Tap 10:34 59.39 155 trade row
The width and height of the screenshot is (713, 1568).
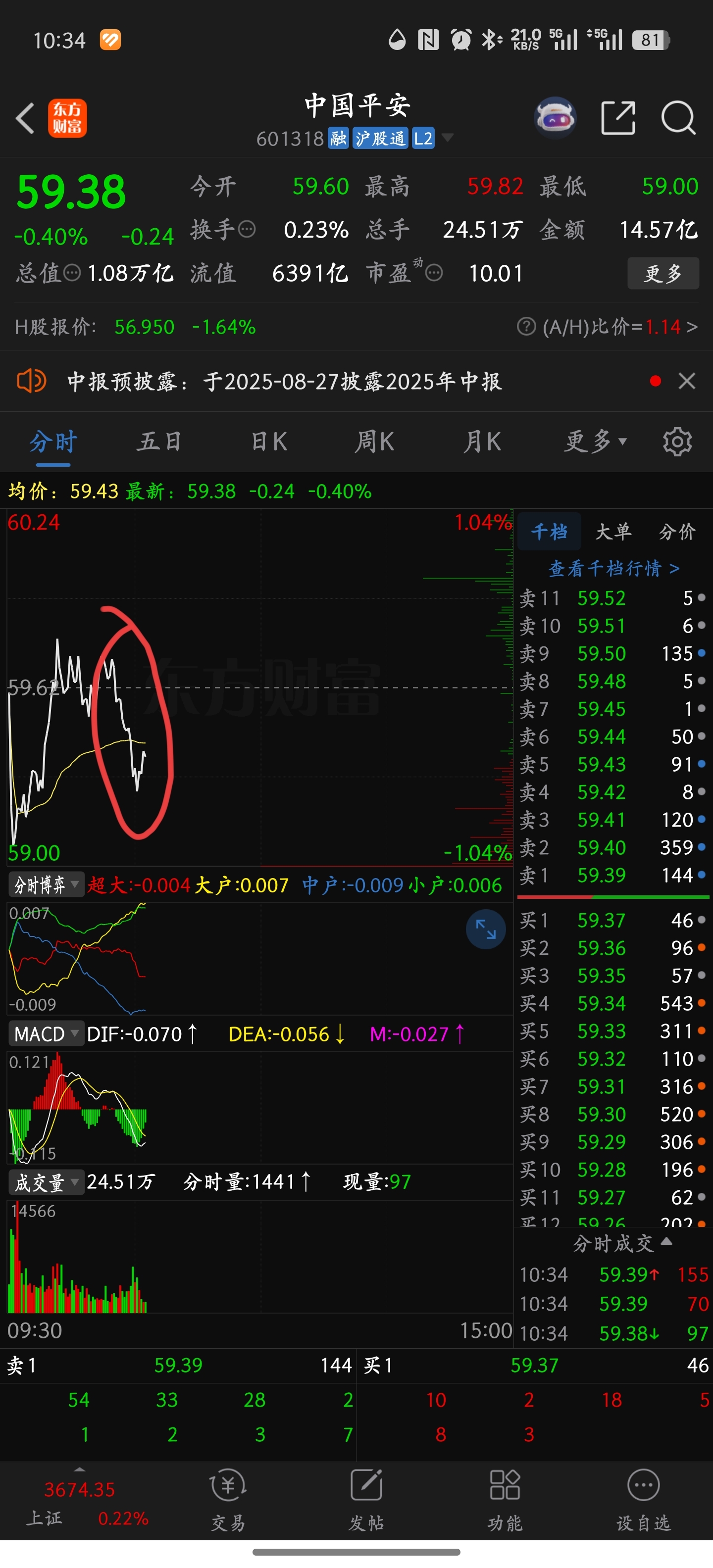click(x=614, y=1274)
